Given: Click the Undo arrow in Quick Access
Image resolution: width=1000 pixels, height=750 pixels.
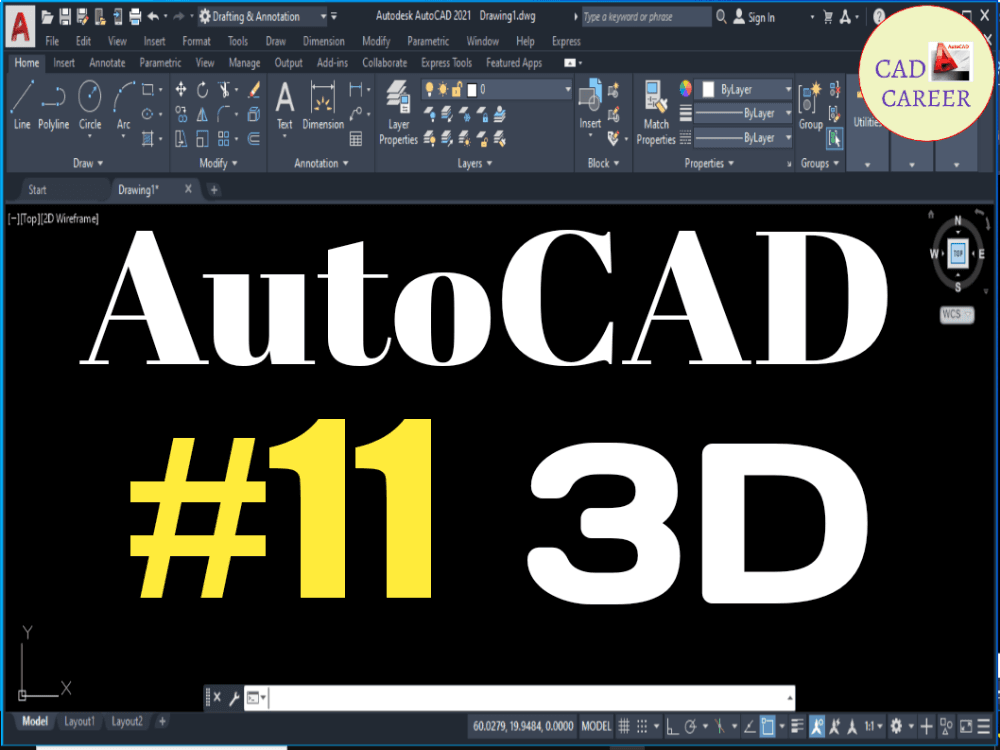Looking at the screenshot, I should point(153,17).
